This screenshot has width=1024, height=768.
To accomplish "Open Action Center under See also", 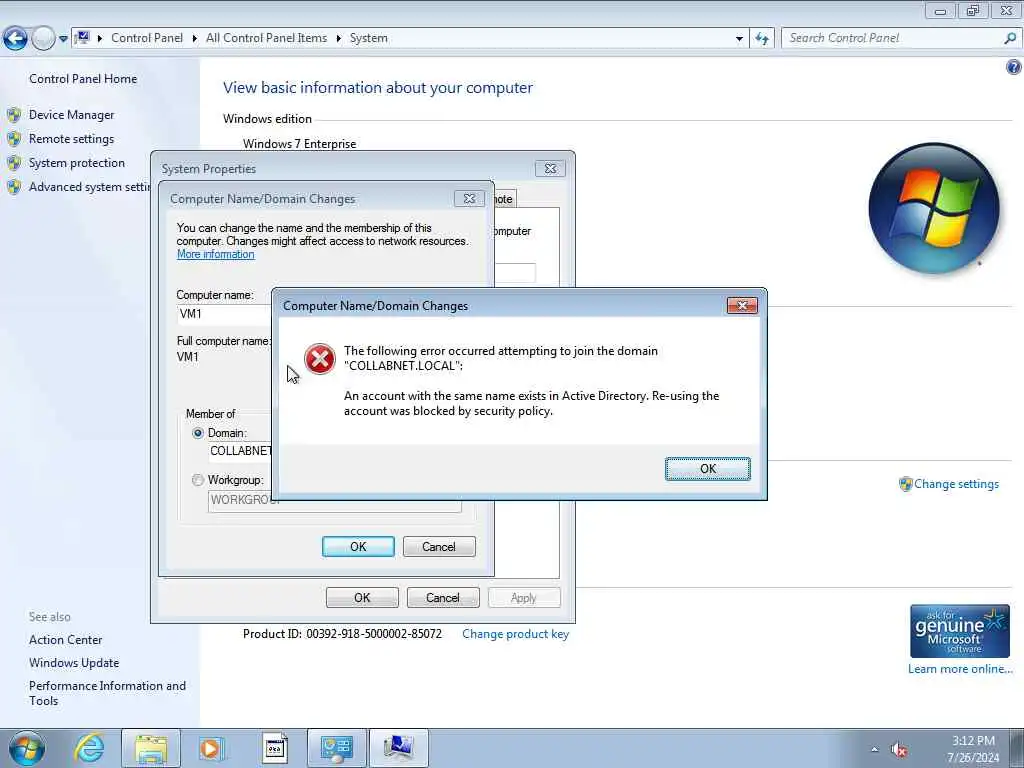I will pos(65,640).
